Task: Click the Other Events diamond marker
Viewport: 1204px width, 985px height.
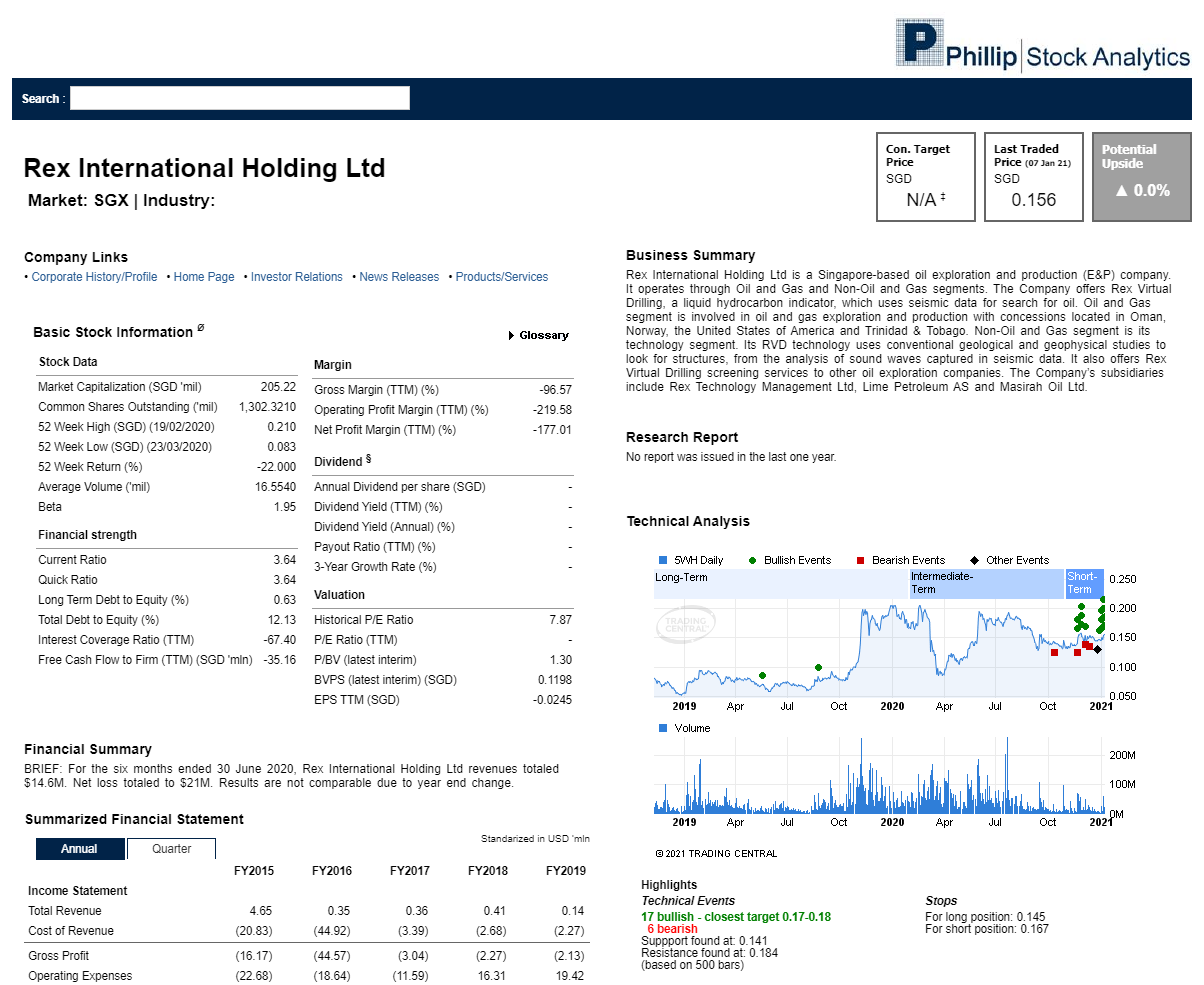Action: coord(1097,650)
